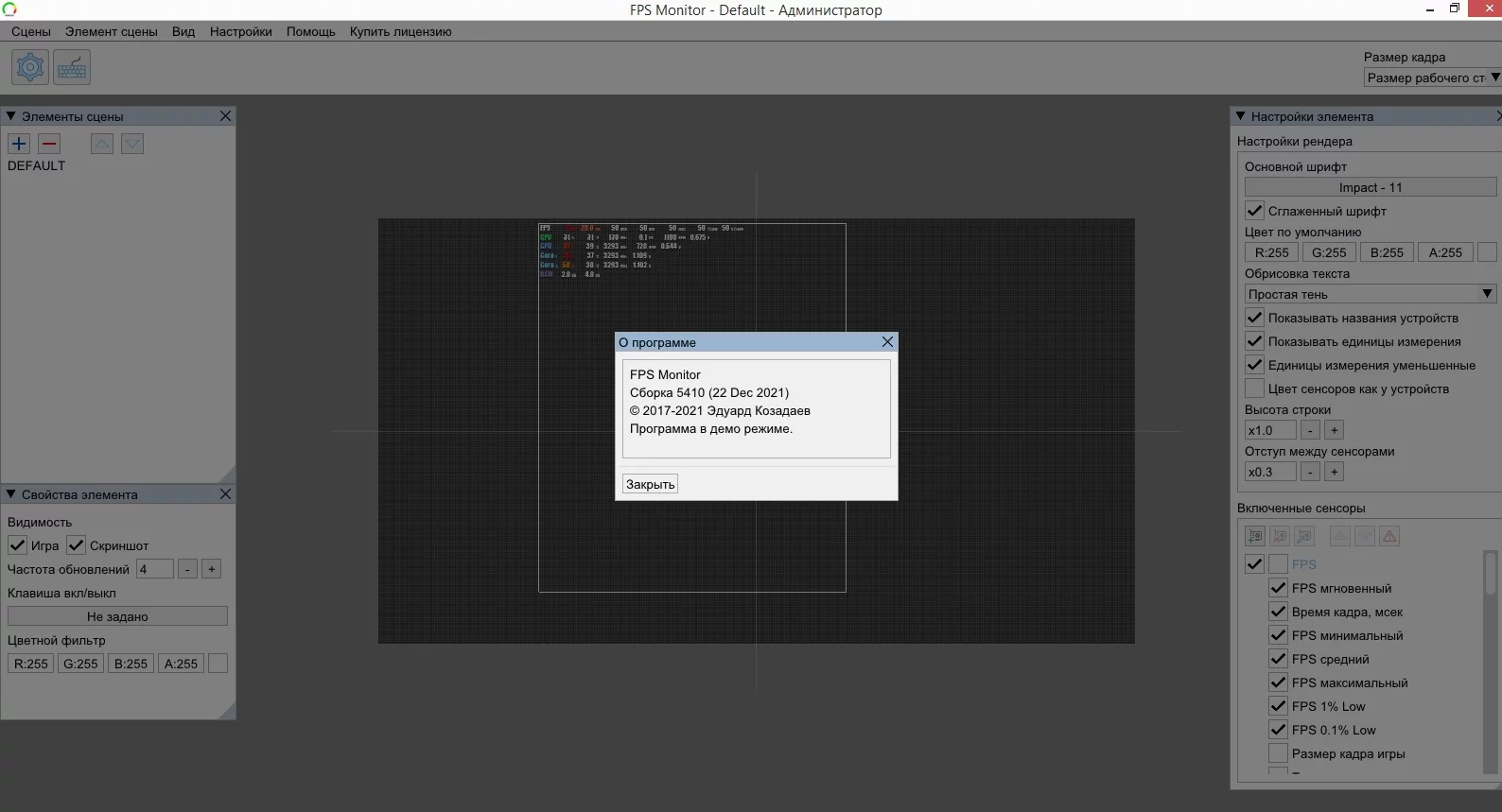1502x812 pixels.
Task: Toggle FPS 1% Low sensor checkbox
Action: [x=1278, y=706]
